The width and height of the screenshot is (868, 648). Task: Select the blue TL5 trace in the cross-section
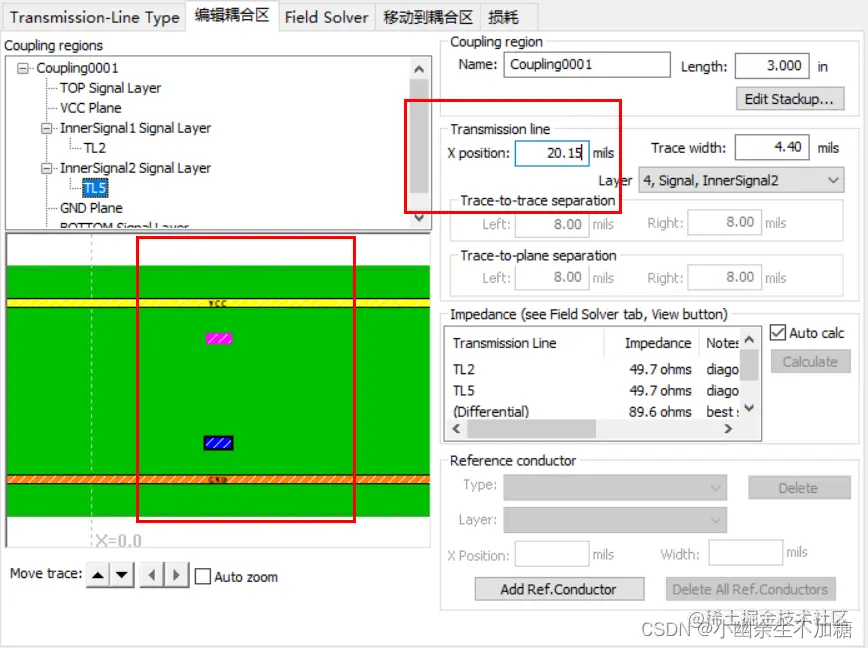click(x=218, y=443)
